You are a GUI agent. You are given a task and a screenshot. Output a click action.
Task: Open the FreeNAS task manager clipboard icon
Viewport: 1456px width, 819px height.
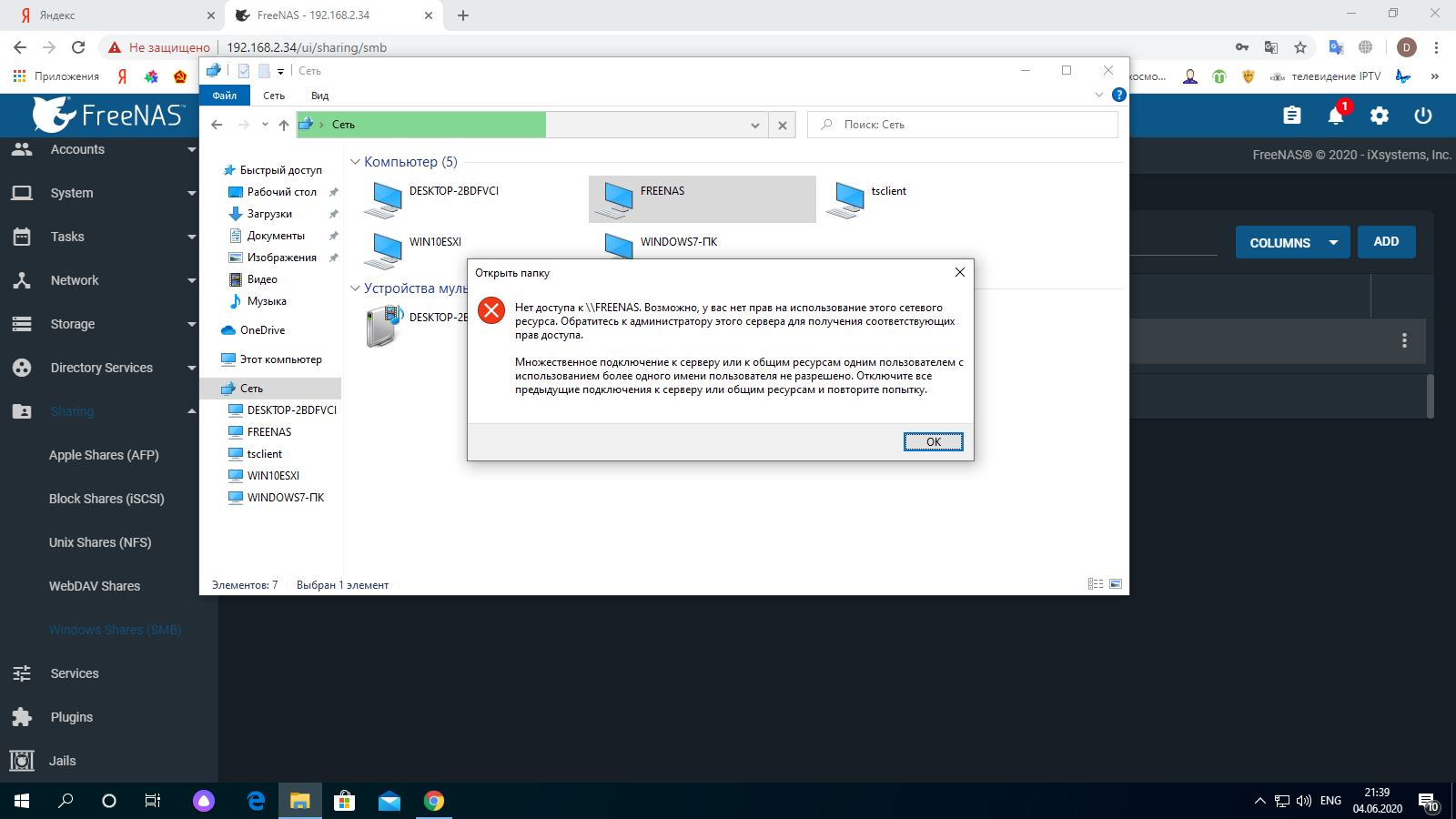(x=1292, y=116)
